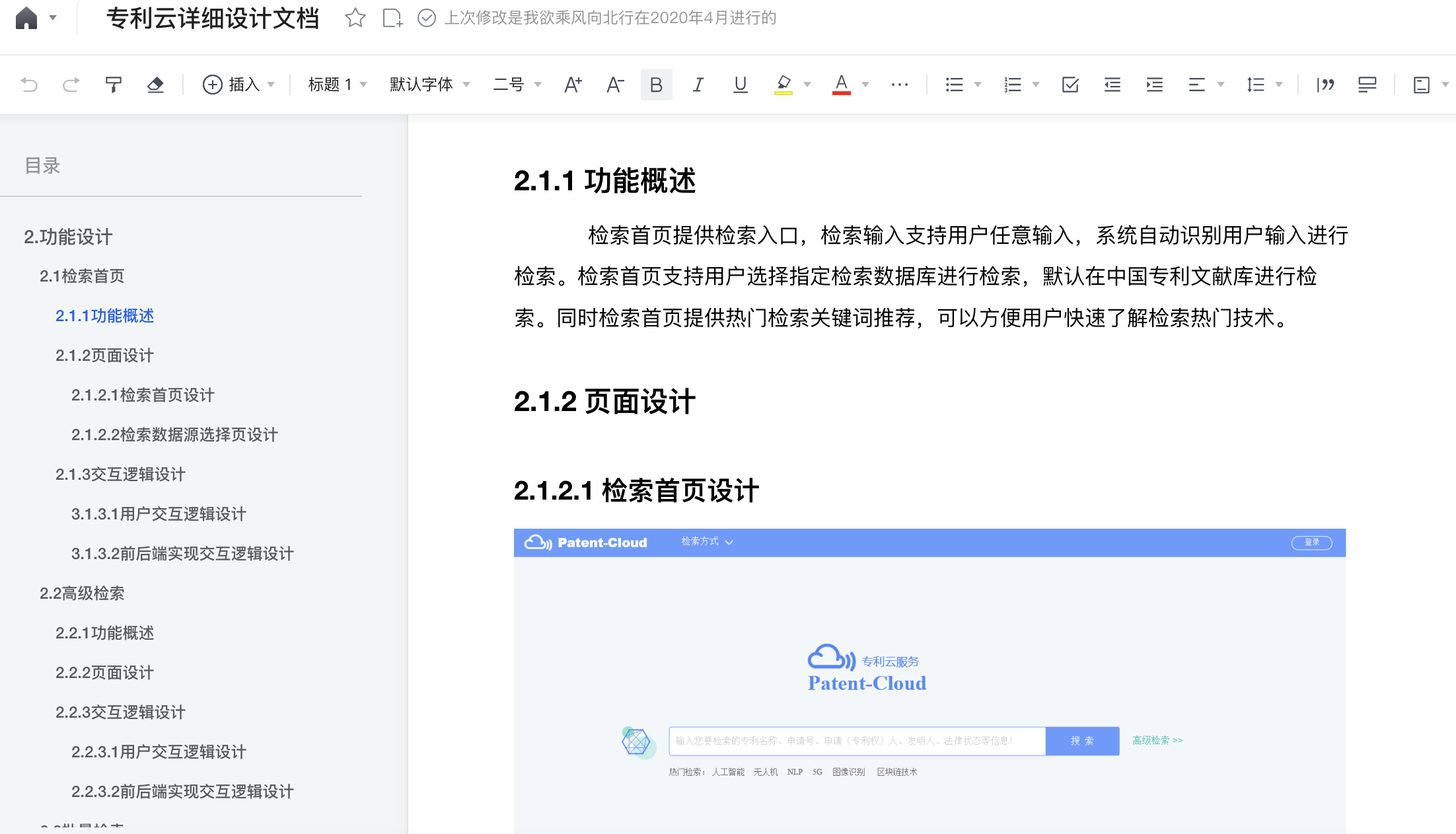Click the saved status checkmark icon
This screenshot has width=1456, height=834.
(427, 18)
